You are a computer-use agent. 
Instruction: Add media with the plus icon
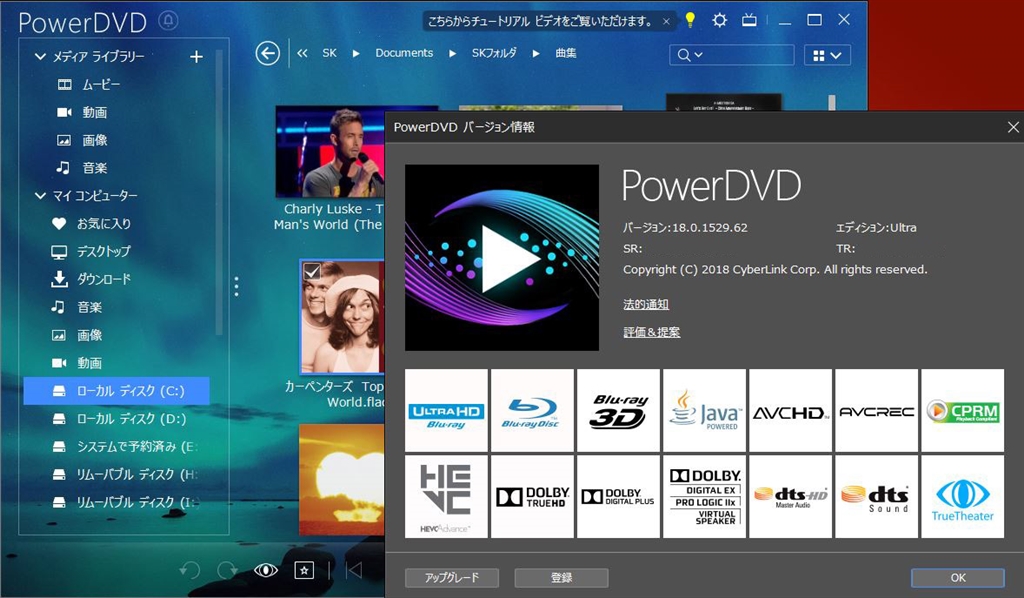196,57
